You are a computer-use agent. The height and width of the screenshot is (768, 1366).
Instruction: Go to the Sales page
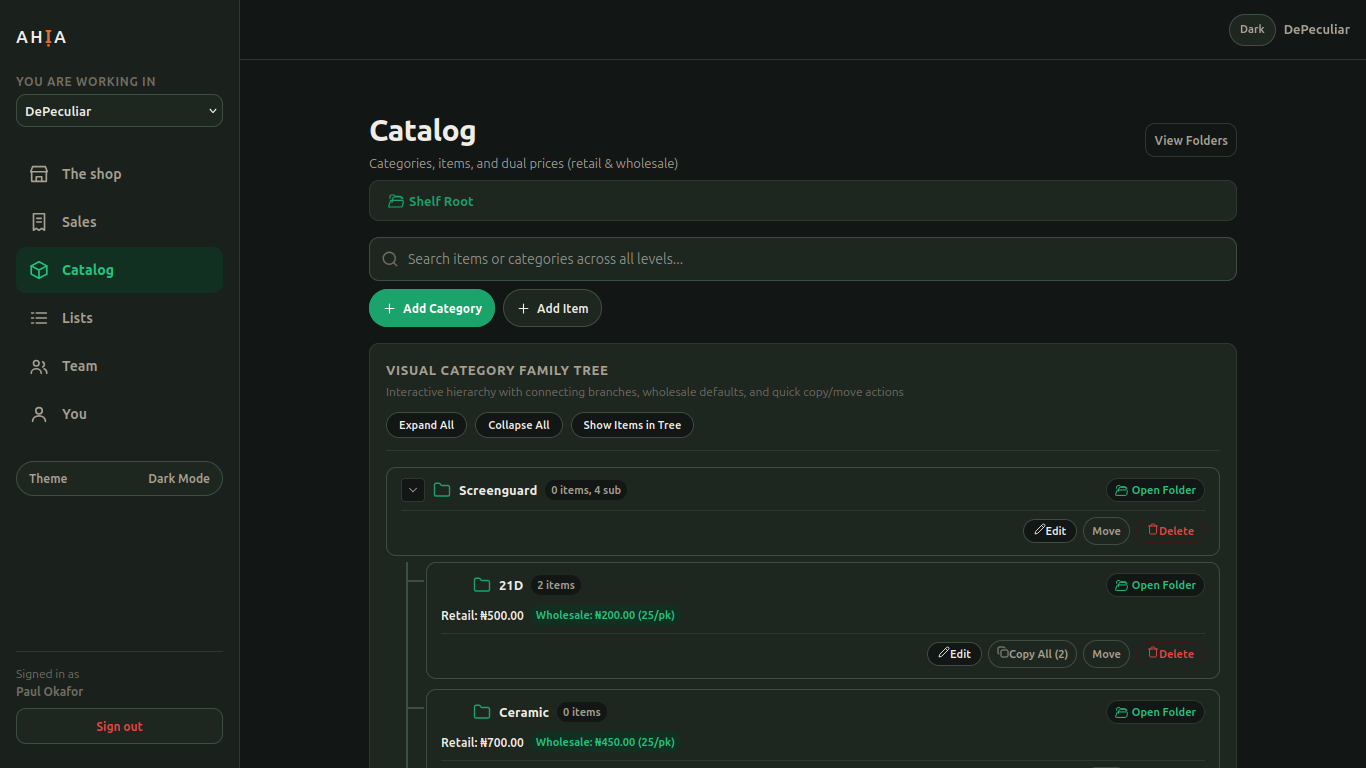coord(119,222)
